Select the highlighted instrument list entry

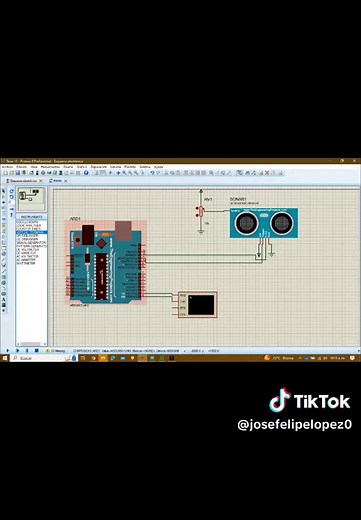(x=32, y=232)
